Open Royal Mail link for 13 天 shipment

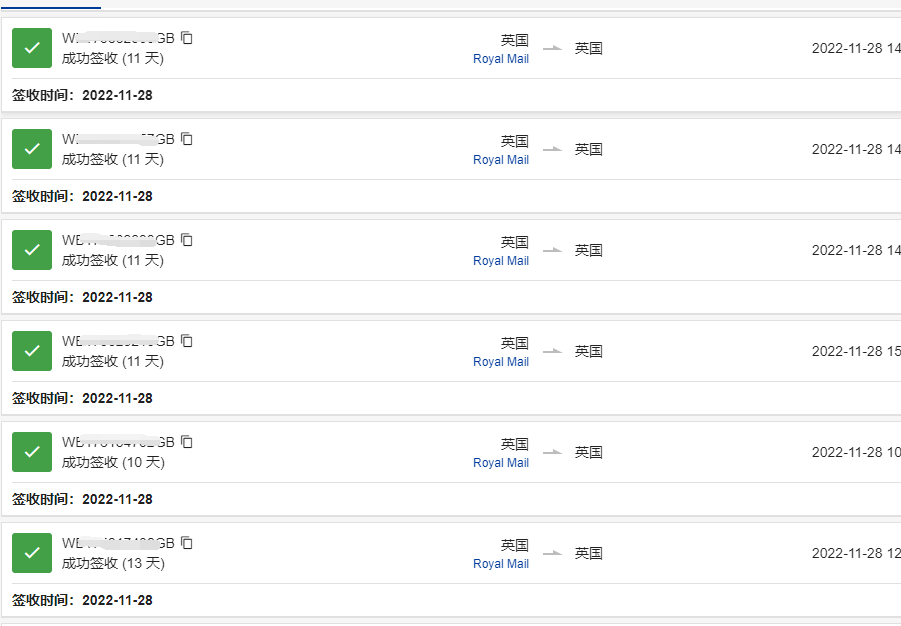[501, 564]
